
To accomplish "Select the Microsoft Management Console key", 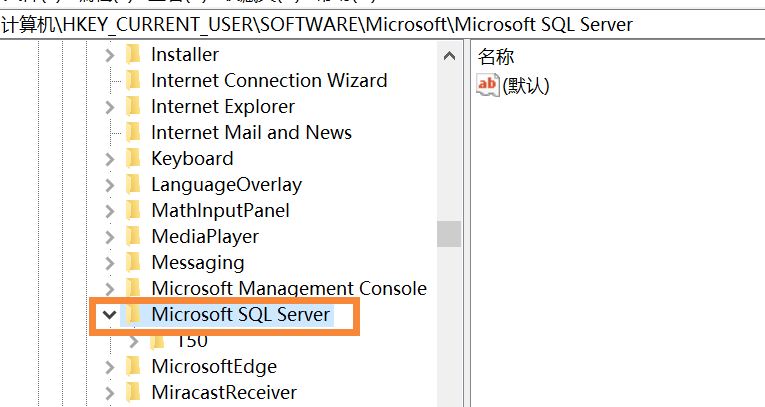I will tap(289, 289).
